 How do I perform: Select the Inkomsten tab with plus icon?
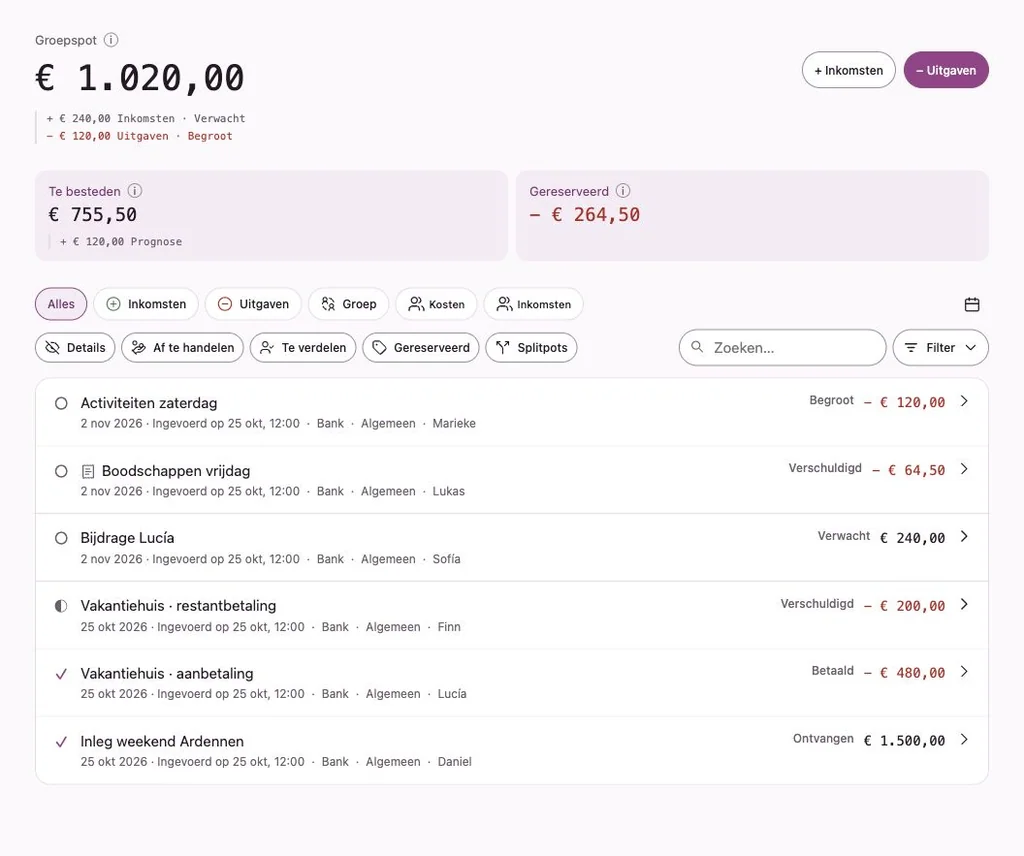click(146, 304)
